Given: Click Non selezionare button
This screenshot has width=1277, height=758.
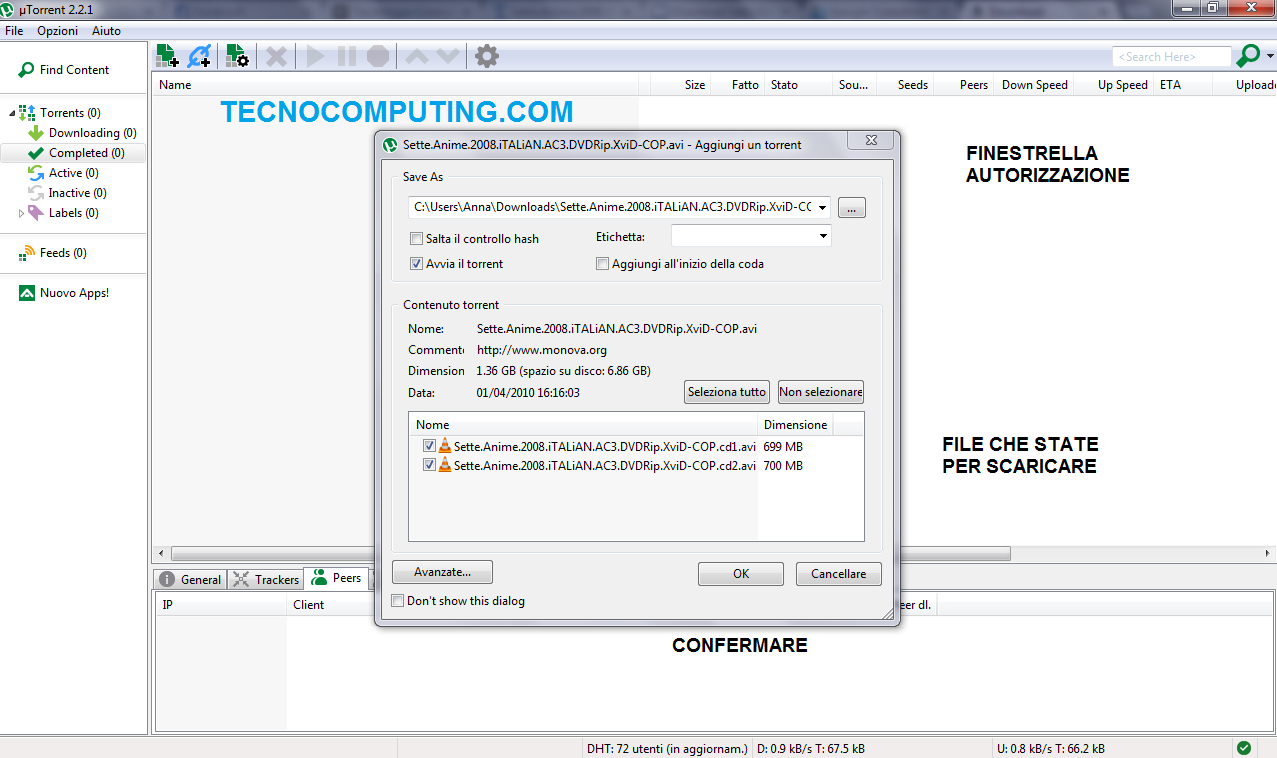Looking at the screenshot, I should 821,392.
